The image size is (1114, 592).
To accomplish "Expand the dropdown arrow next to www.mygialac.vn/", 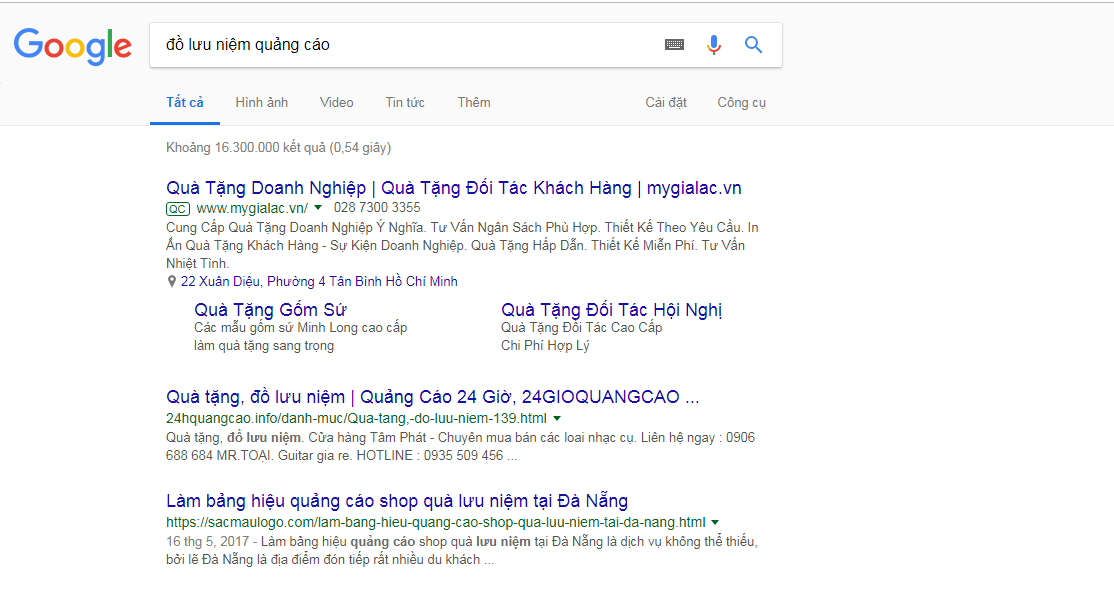I will 318,208.
